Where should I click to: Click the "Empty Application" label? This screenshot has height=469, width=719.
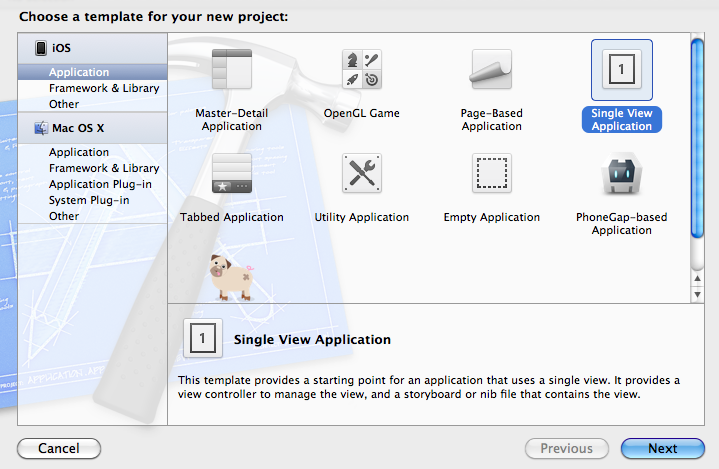[492, 217]
